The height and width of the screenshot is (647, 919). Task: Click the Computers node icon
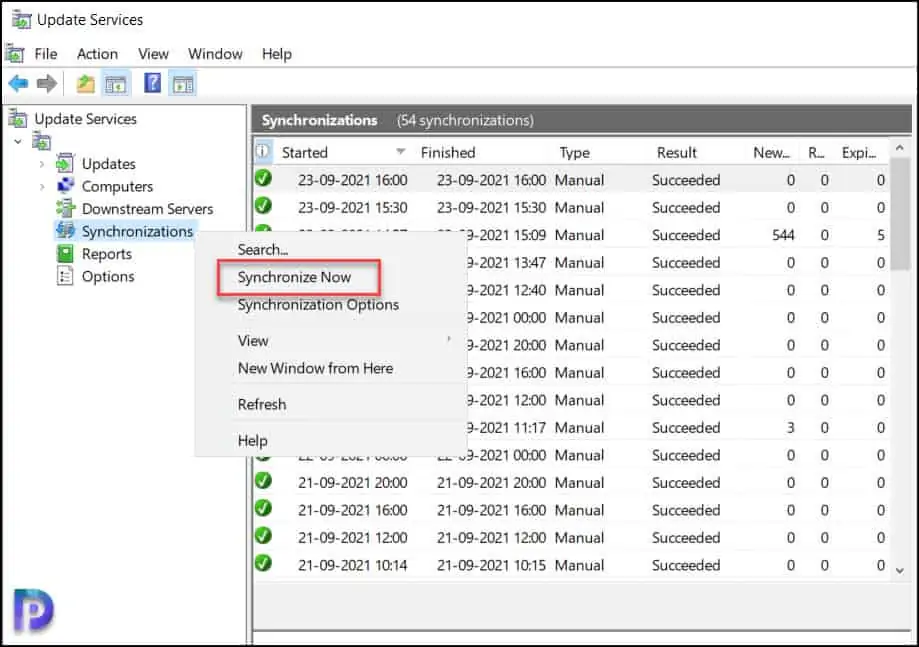pos(65,186)
